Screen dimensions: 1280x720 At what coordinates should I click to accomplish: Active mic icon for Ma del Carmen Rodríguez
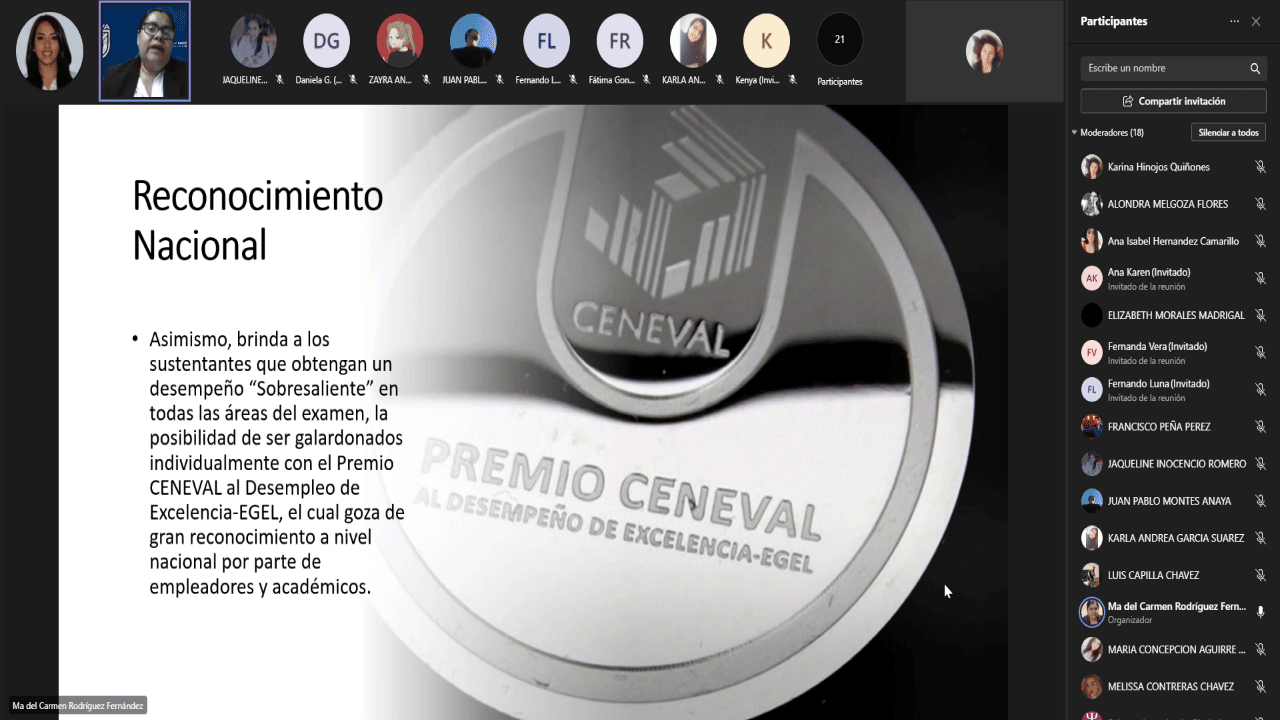pos(1260,612)
